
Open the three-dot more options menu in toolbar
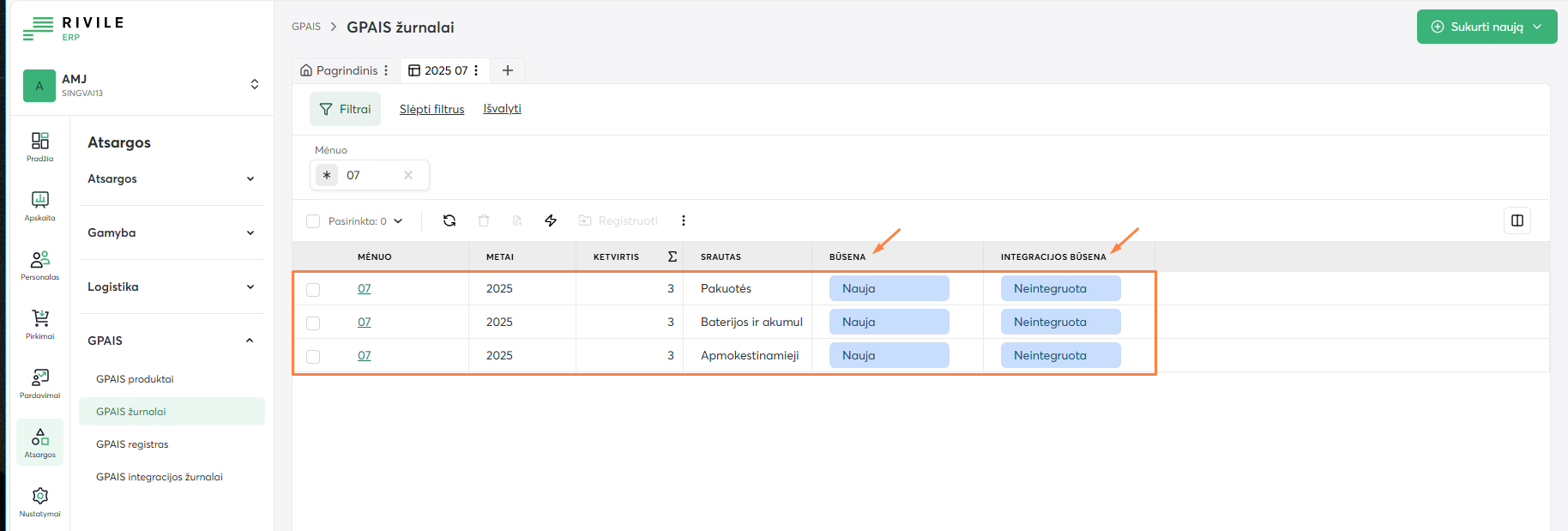click(683, 220)
